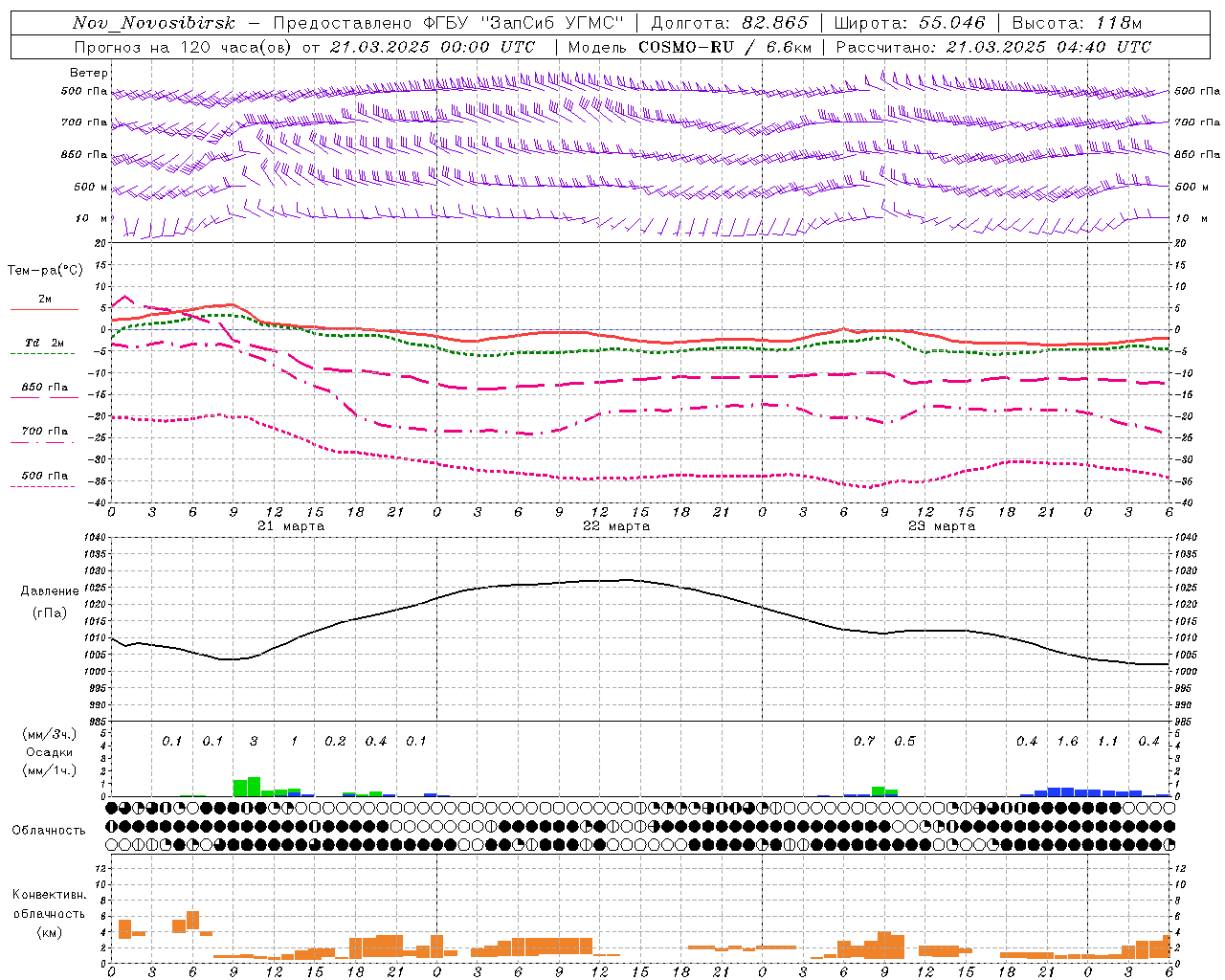The width and height of the screenshot is (1225, 980).
Task: Click the (км) unit label
Action: [50, 933]
